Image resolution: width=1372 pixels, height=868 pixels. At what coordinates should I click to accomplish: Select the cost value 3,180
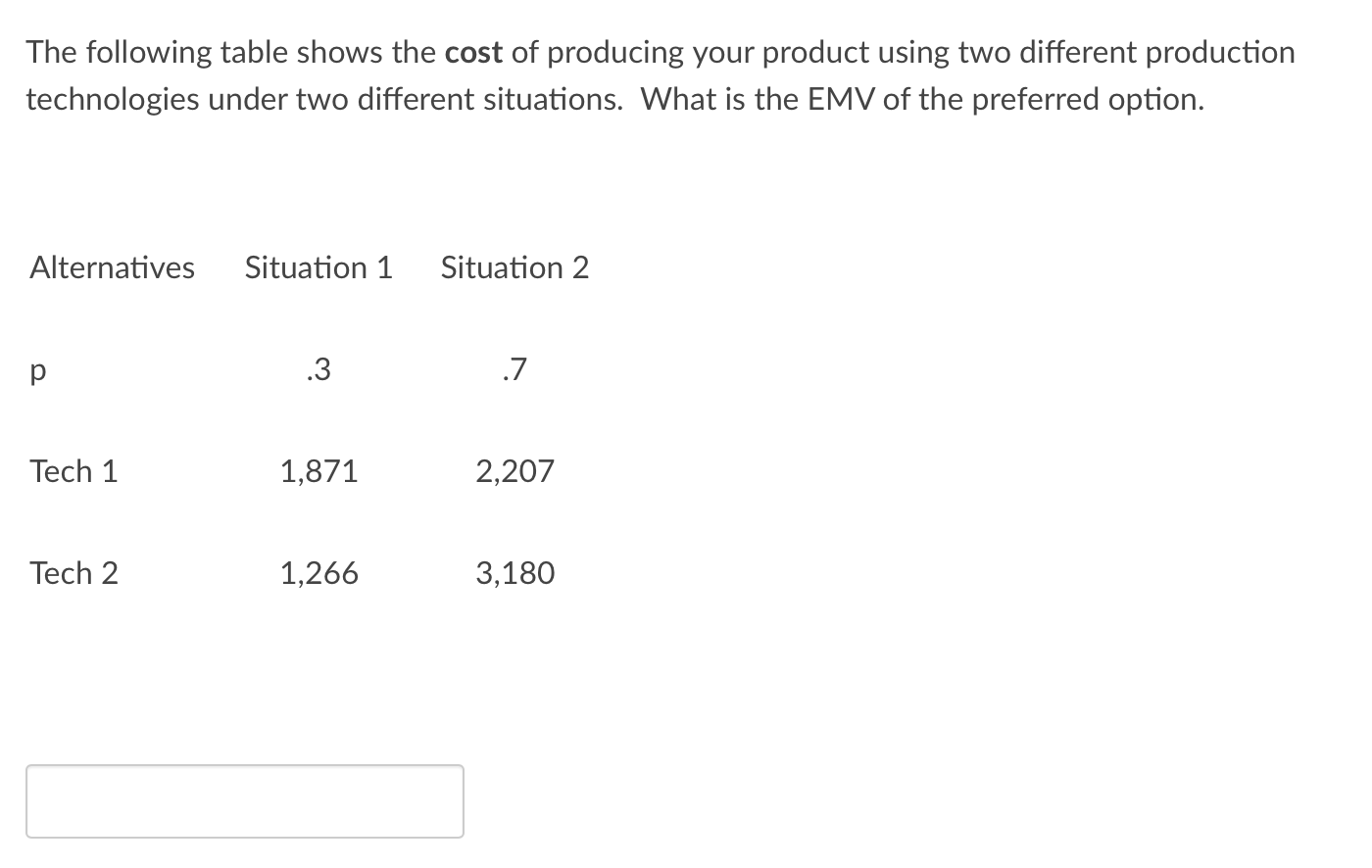[x=514, y=573]
